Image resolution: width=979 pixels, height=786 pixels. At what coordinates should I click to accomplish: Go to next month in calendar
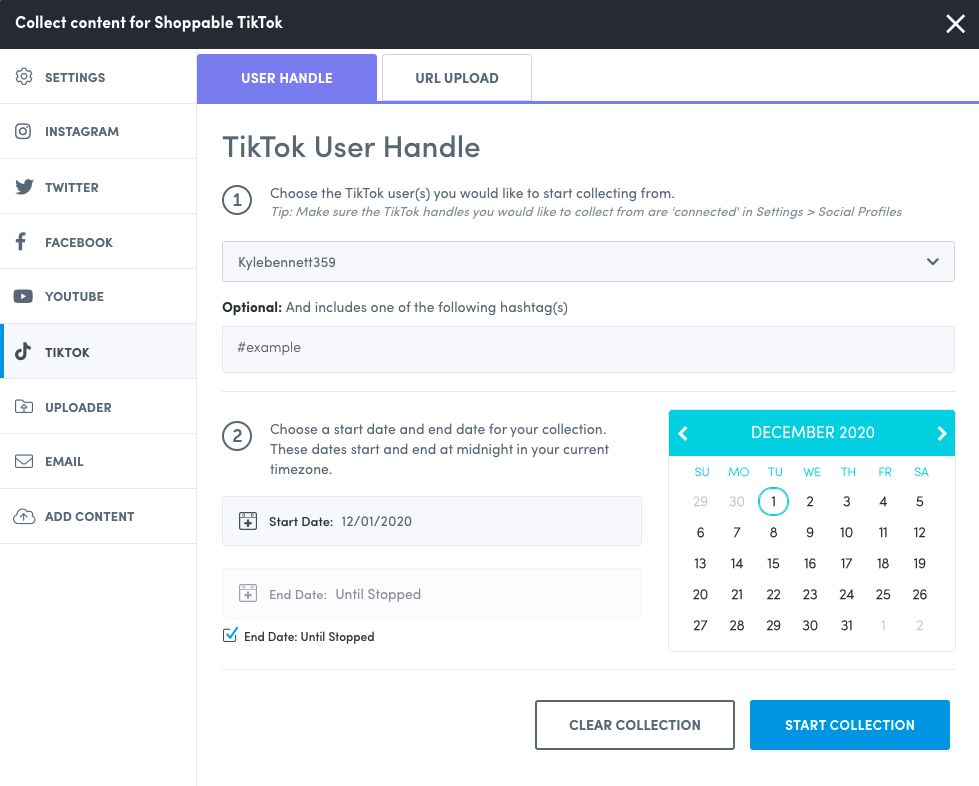click(941, 433)
